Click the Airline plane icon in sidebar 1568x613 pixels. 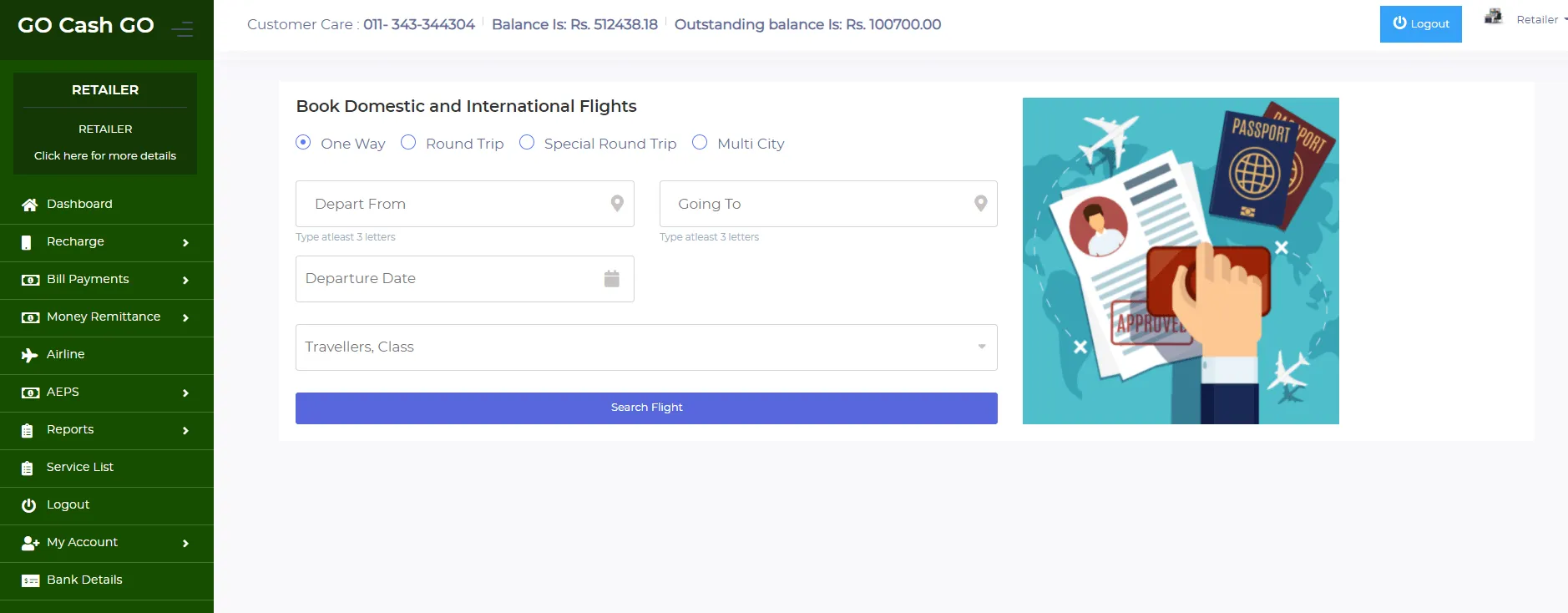pyautogui.click(x=30, y=355)
